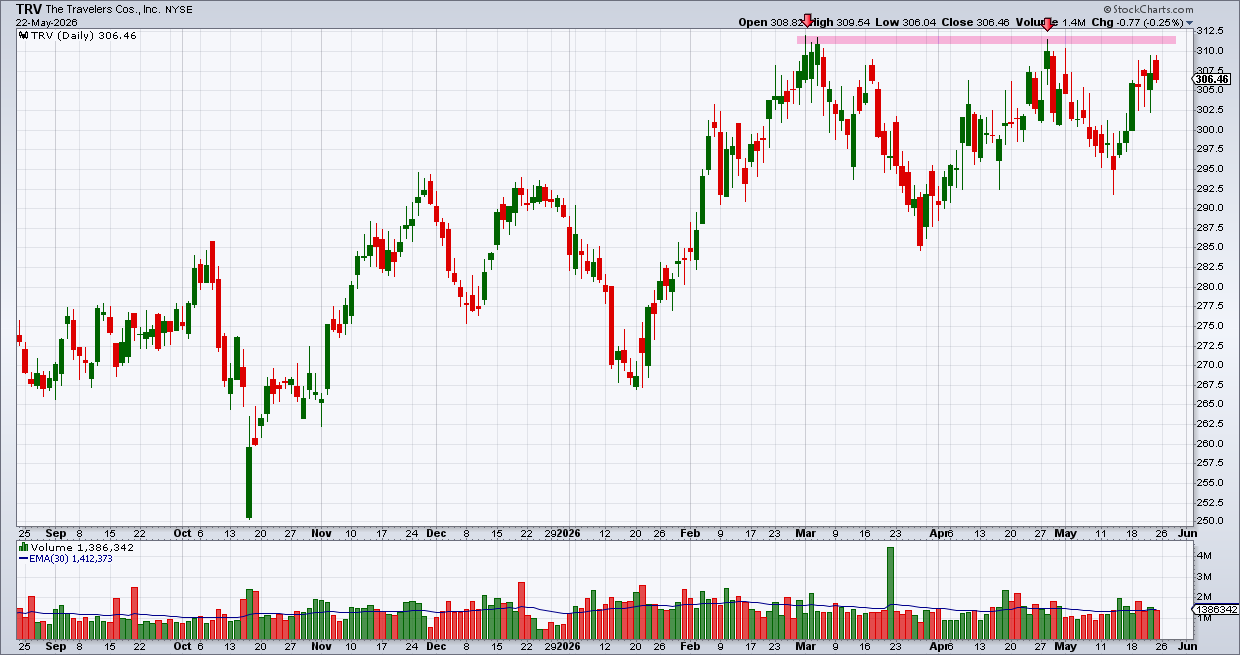Click the High 309.54 value in the header
Viewport: 1240px width, 655px height.
(842, 22)
